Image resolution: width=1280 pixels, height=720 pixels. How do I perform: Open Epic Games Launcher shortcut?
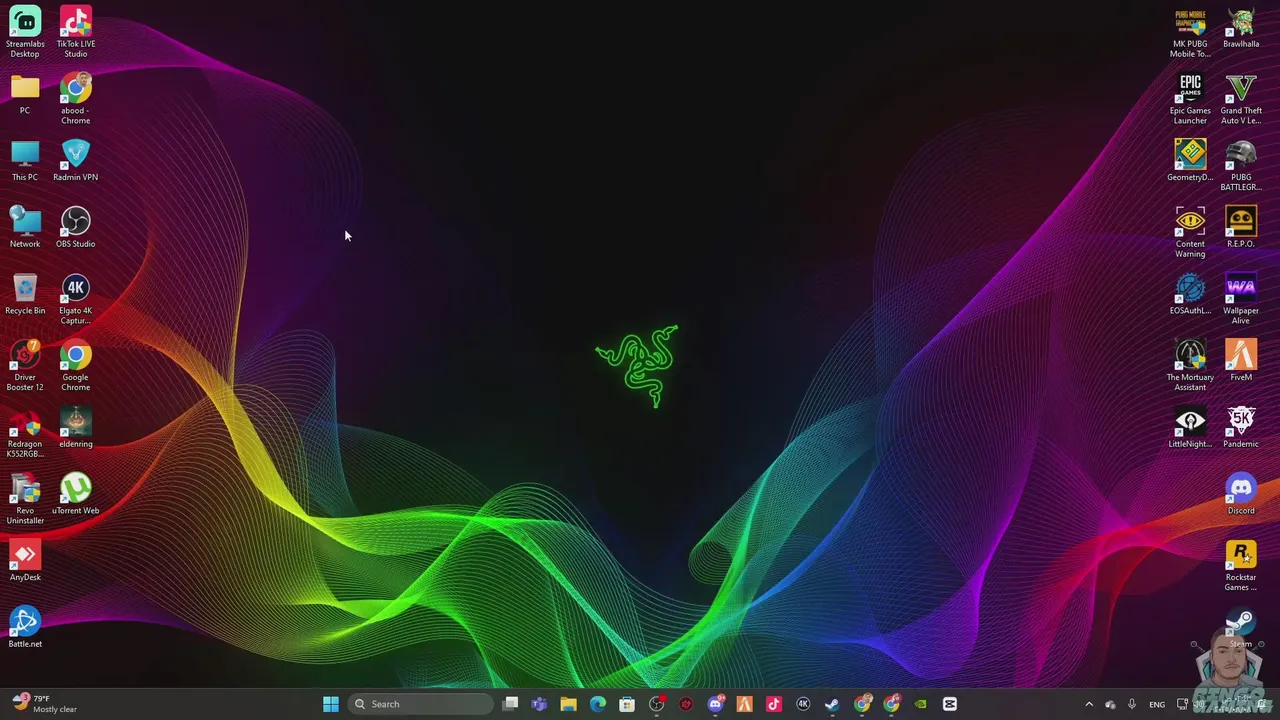(1190, 99)
